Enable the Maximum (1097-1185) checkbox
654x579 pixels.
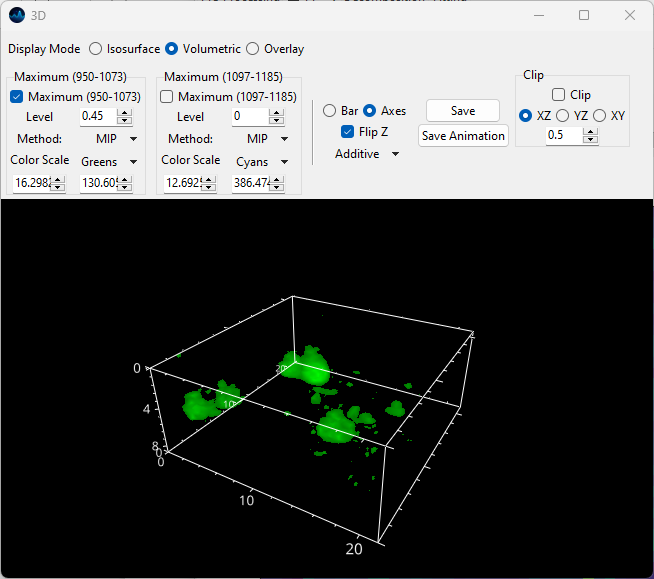point(167,97)
